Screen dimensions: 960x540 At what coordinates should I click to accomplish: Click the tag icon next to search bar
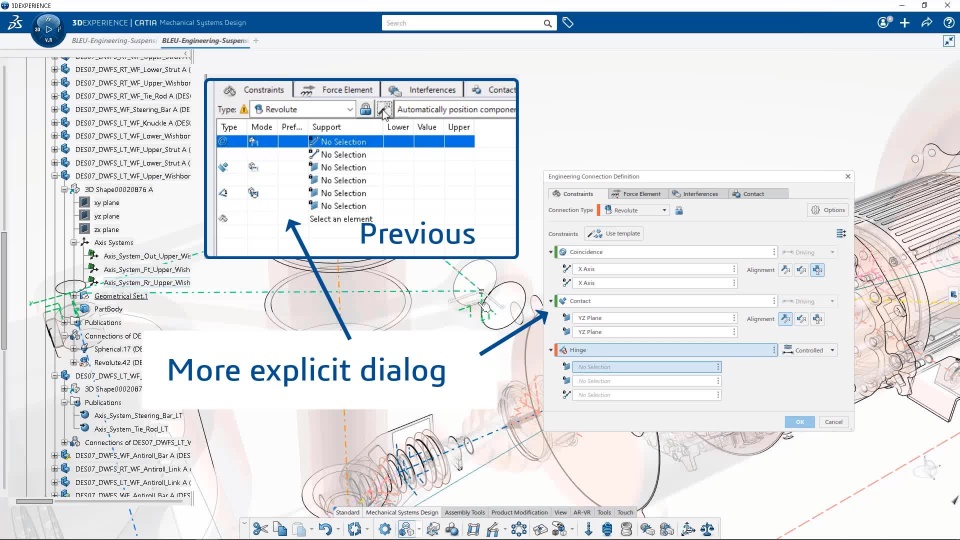coord(568,23)
